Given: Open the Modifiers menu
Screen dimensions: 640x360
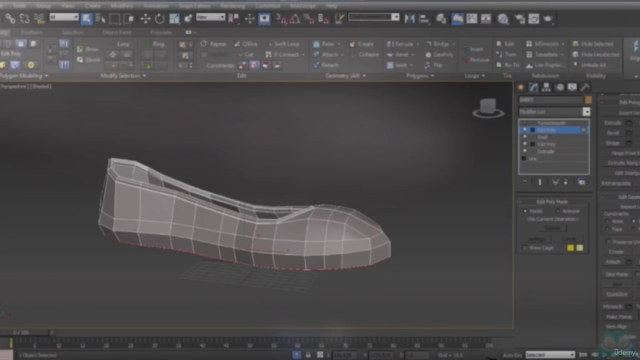Looking at the screenshot, I should [122, 6].
